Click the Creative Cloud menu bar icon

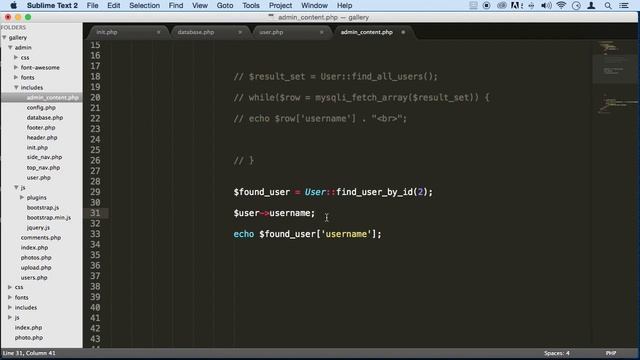502,5
